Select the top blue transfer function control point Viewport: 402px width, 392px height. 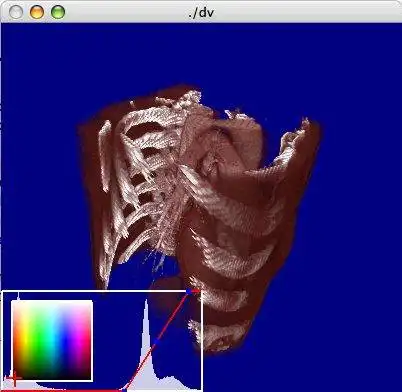[189, 292]
